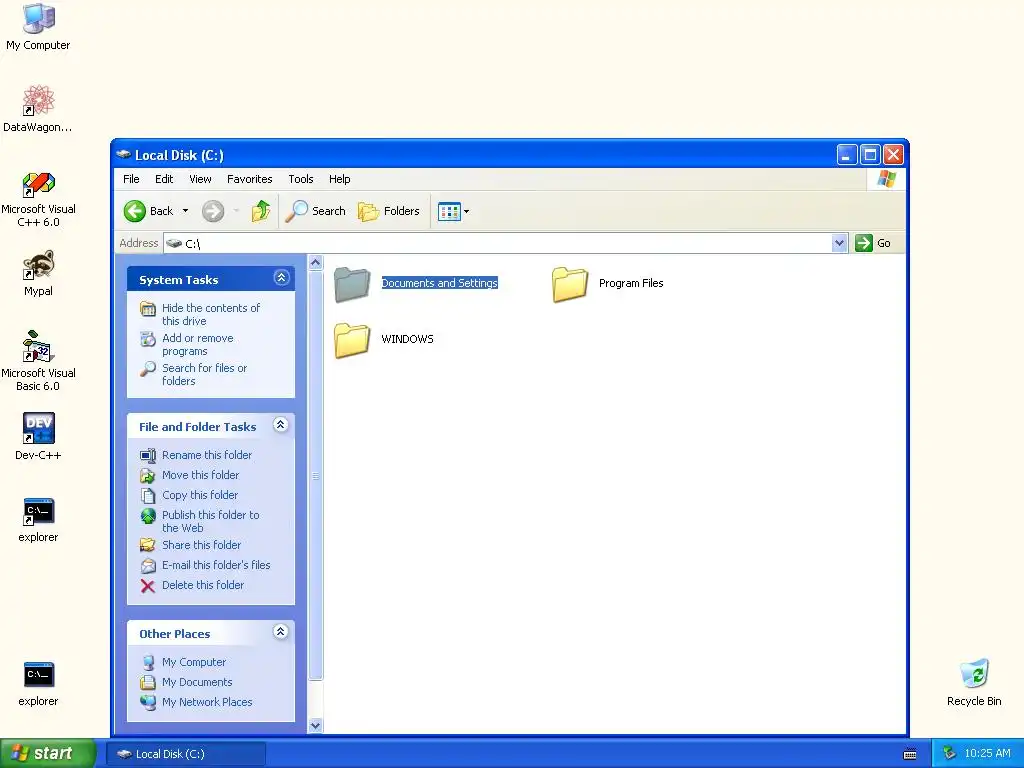
Task: Collapse the Other Places panel
Action: pyautogui.click(x=281, y=632)
